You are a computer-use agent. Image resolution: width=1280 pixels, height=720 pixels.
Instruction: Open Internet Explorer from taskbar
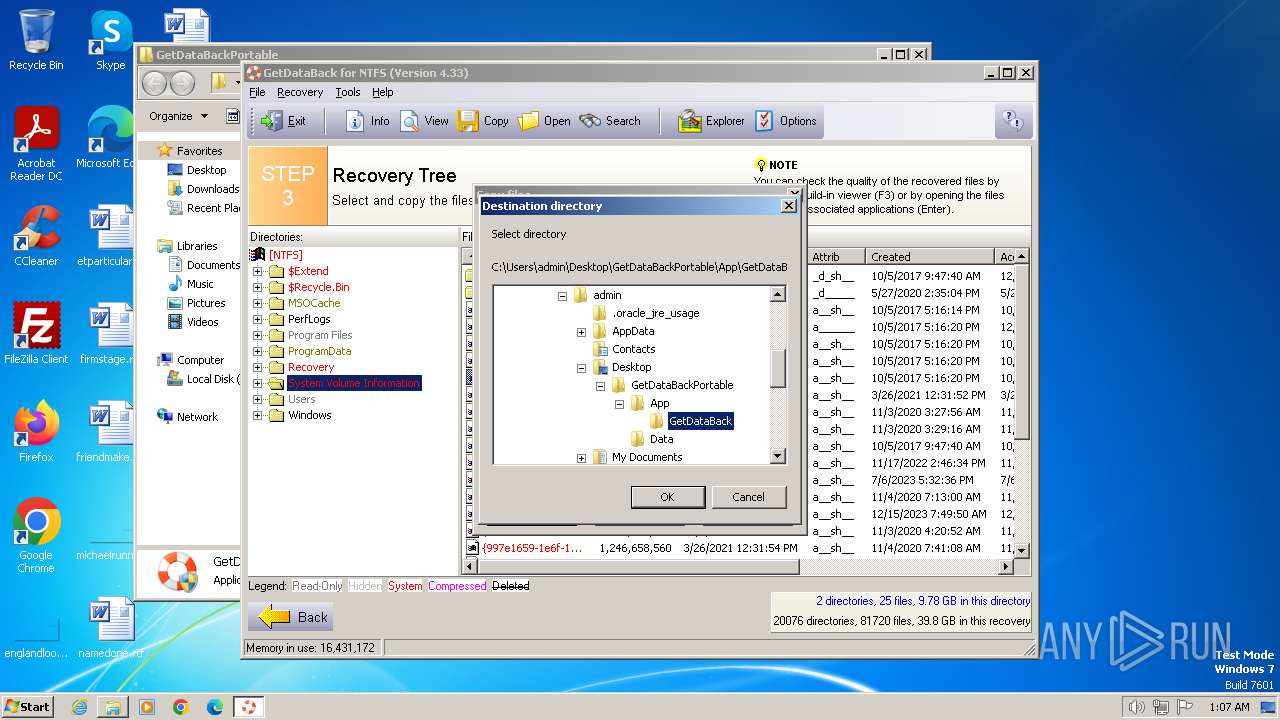[x=79, y=707]
